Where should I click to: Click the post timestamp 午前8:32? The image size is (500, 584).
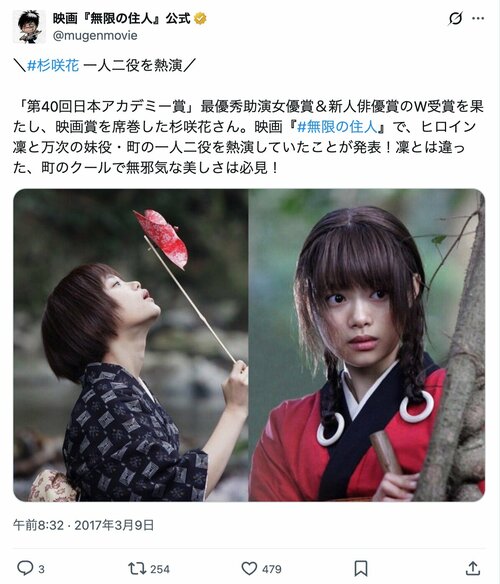point(38,525)
